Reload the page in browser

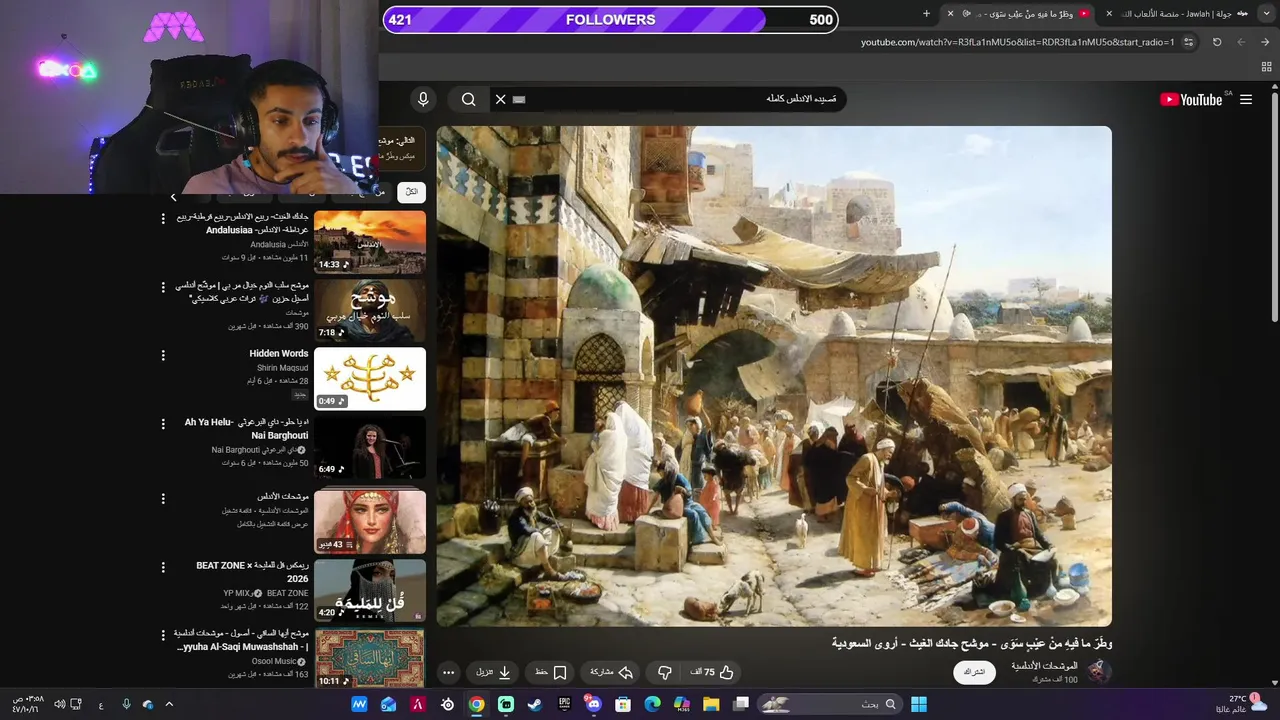1217,42
